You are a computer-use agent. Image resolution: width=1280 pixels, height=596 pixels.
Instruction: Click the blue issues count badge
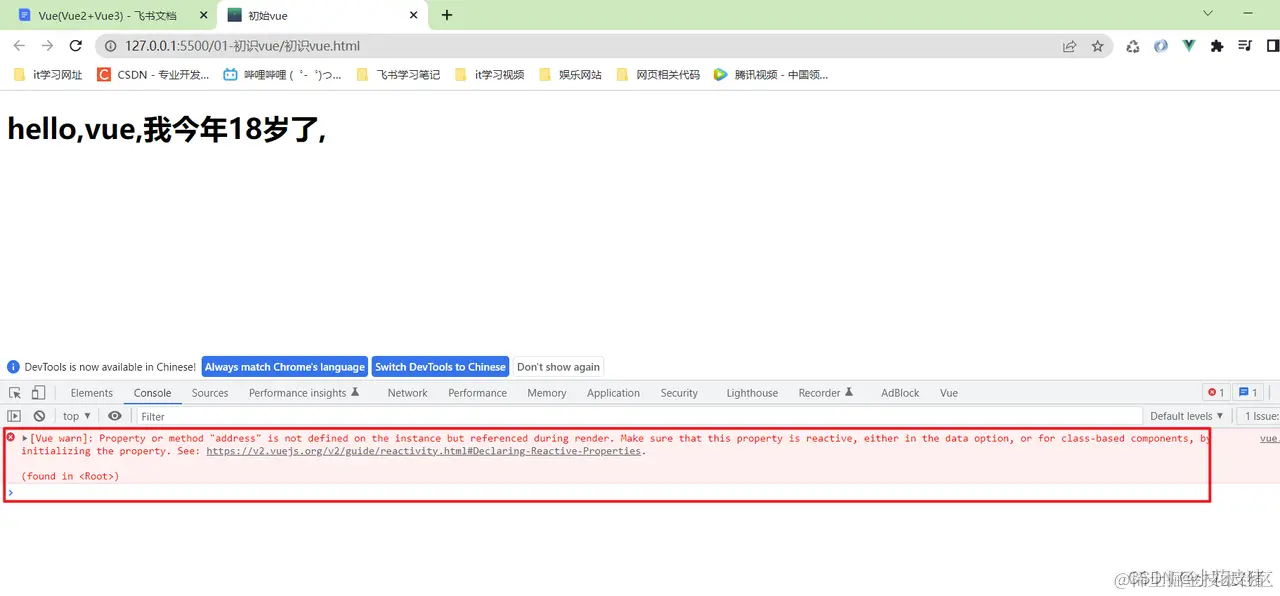[x=1248, y=393]
